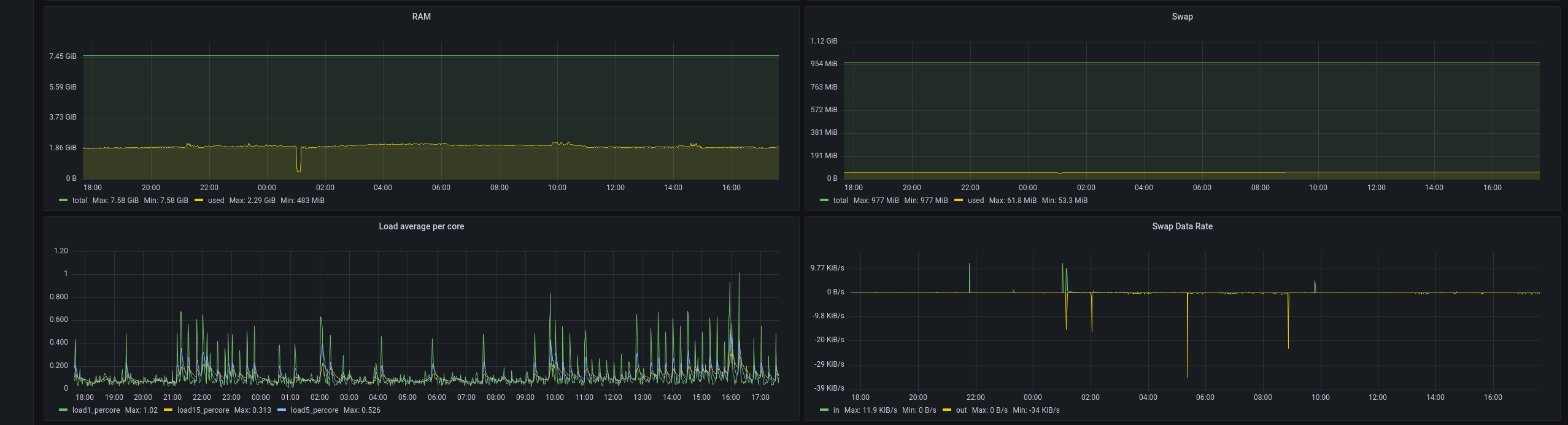The width and height of the screenshot is (1568, 425).
Task: Toggle the in series in Swap Data Rate legend
Action: pos(836,410)
